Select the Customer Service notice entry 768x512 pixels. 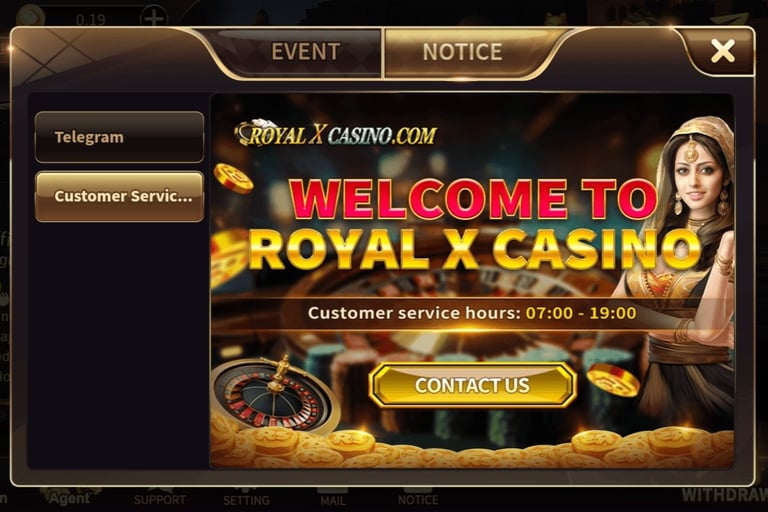point(120,196)
